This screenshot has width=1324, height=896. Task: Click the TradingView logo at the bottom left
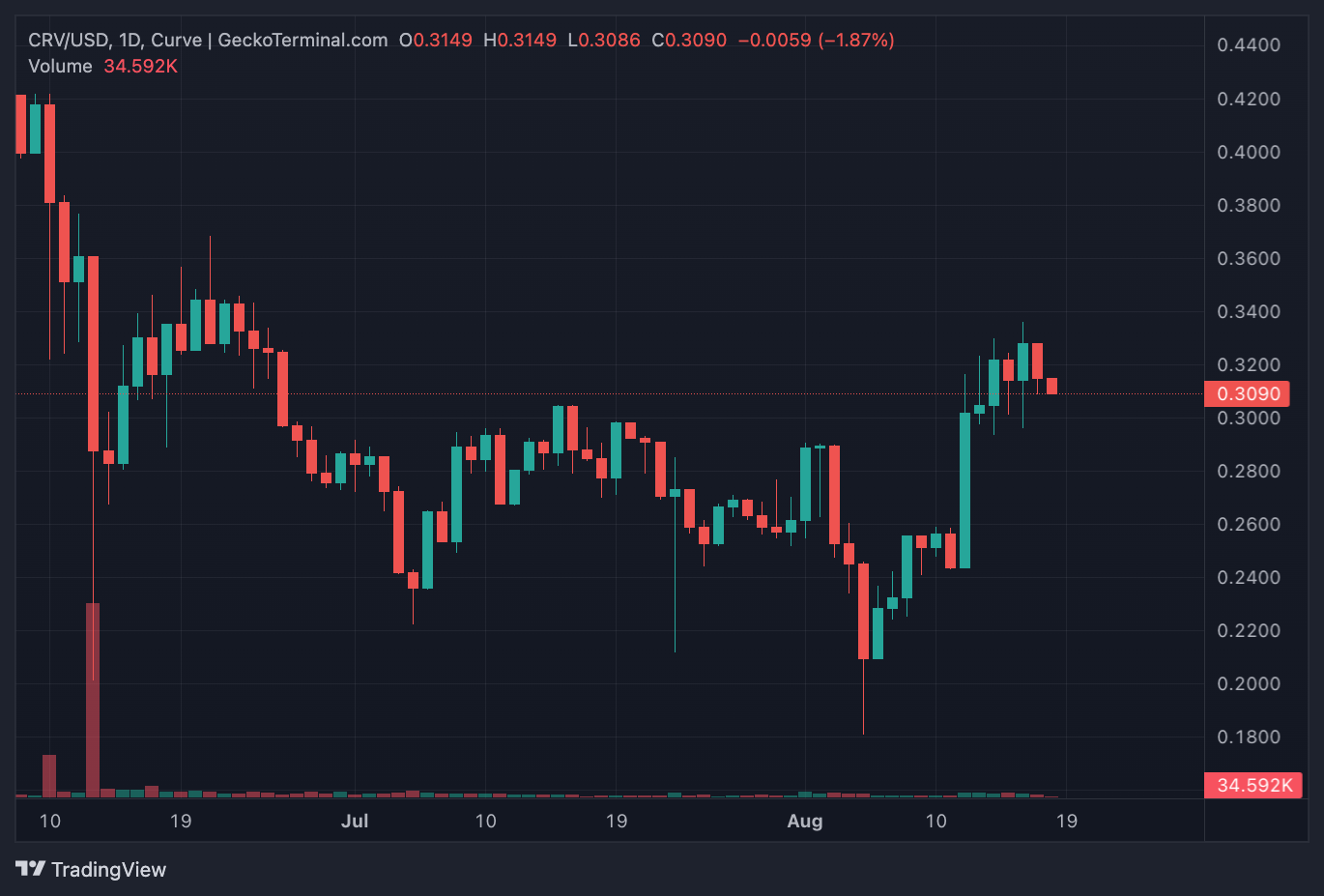click(31, 869)
